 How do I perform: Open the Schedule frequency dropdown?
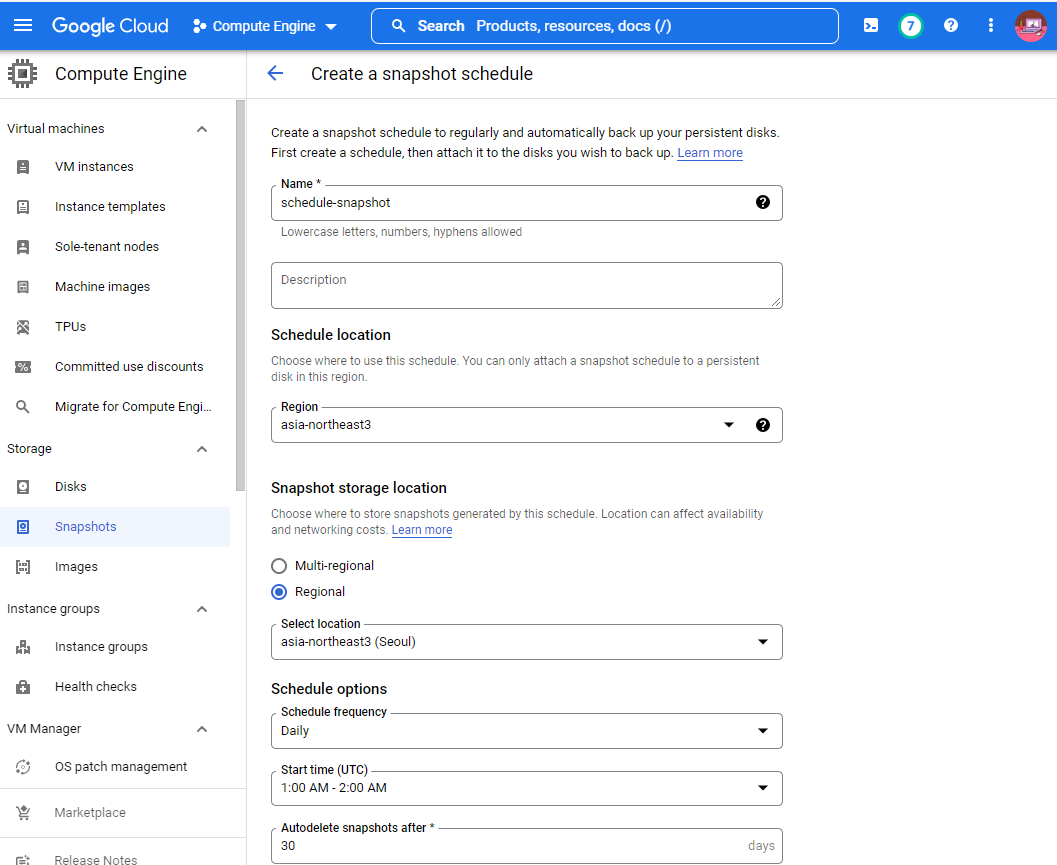coord(526,731)
